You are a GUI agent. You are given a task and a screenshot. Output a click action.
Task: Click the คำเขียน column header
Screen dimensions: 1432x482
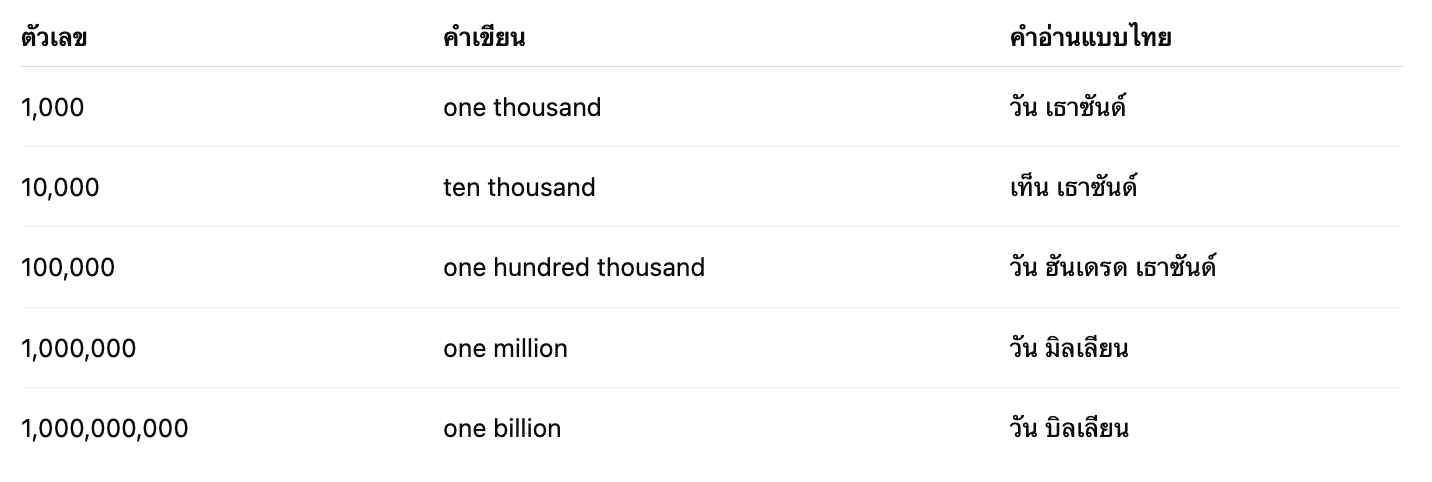point(484,38)
